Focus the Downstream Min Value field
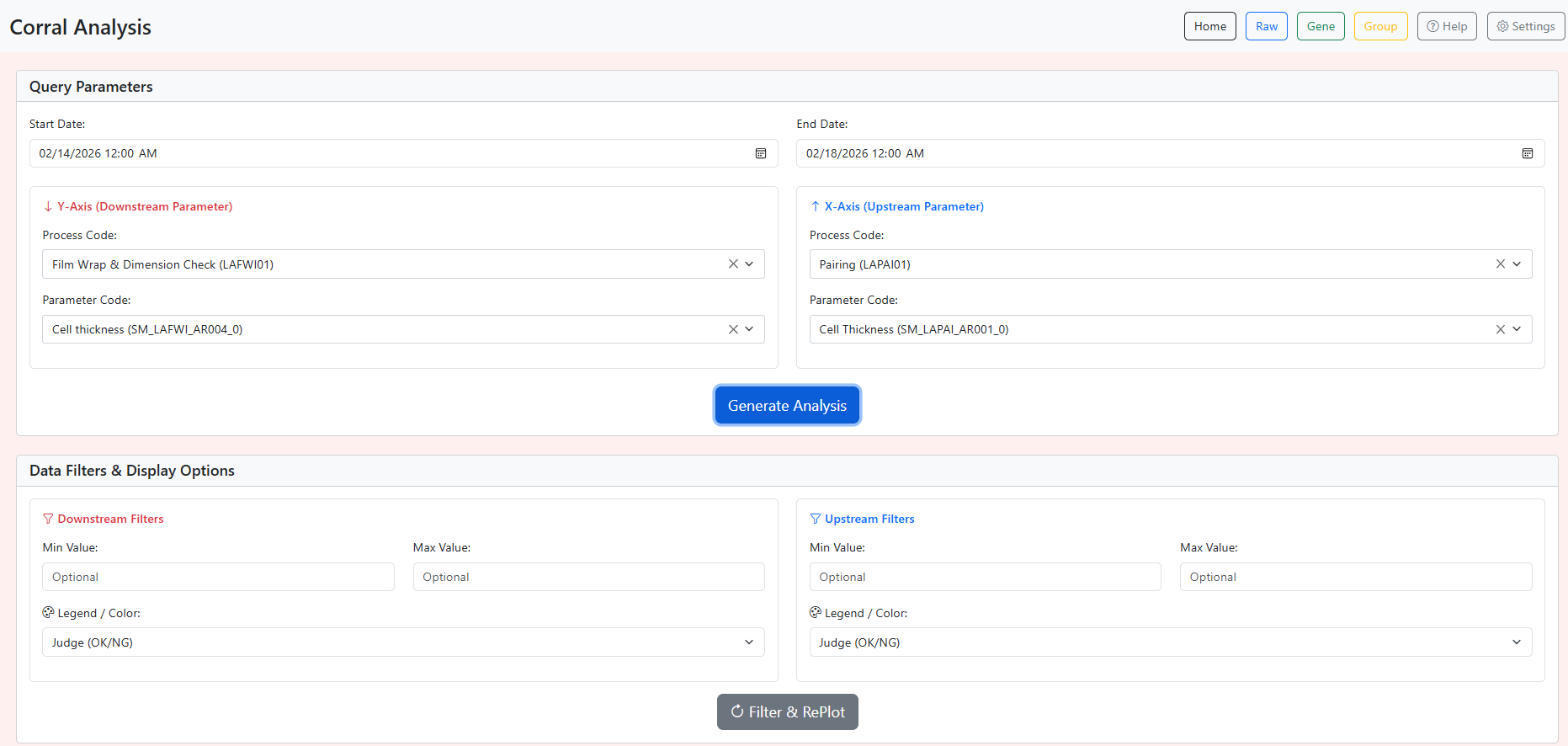This screenshot has height=746, width=1568. (x=218, y=577)
